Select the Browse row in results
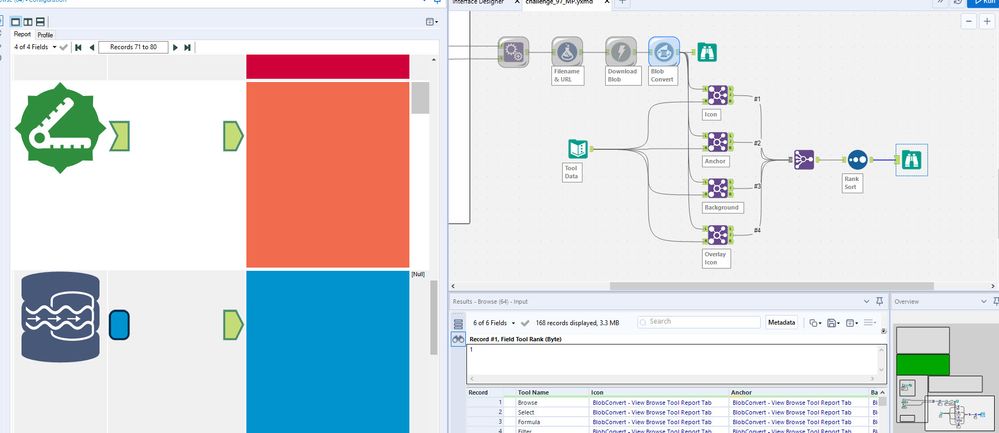Image resolution: width=999 pixels, height=433 pixels. coord(668,402)
